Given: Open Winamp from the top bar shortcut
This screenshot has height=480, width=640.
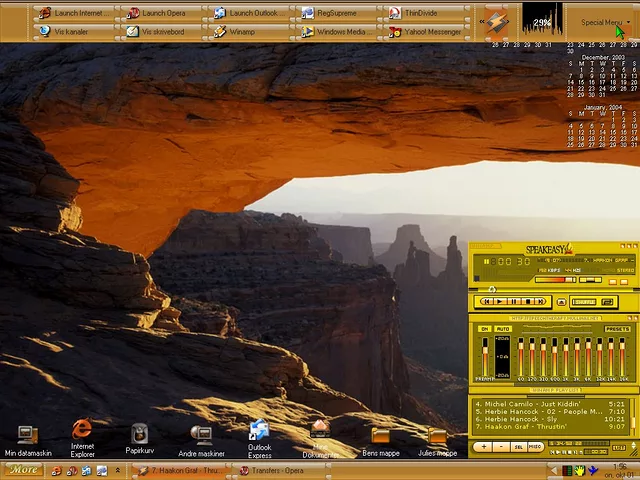Looking at the screenshot, I should point(250,31).
